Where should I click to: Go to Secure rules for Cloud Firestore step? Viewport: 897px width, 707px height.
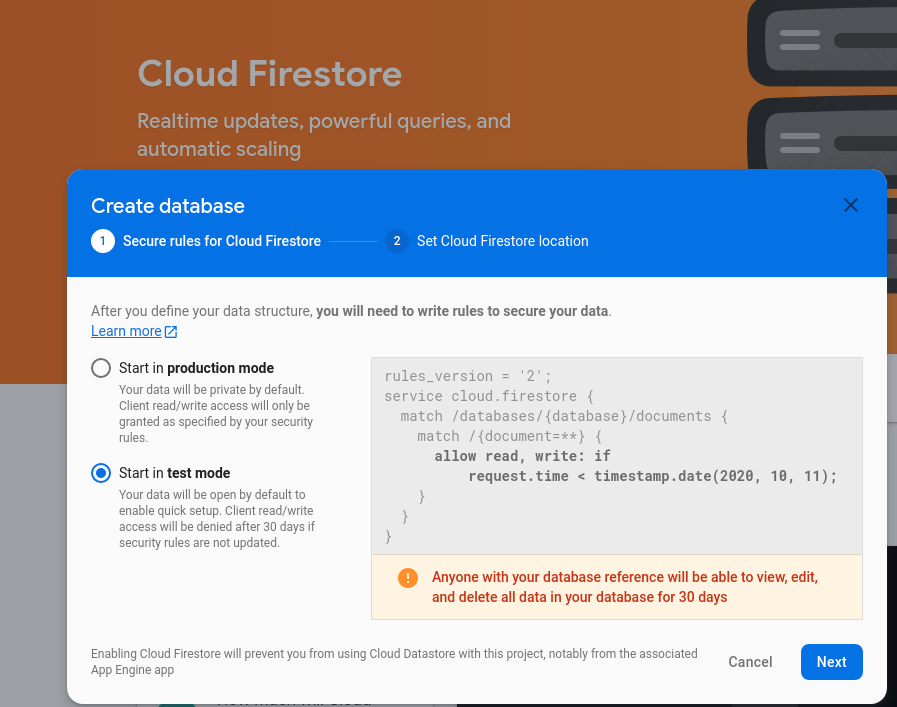(222, 241)
